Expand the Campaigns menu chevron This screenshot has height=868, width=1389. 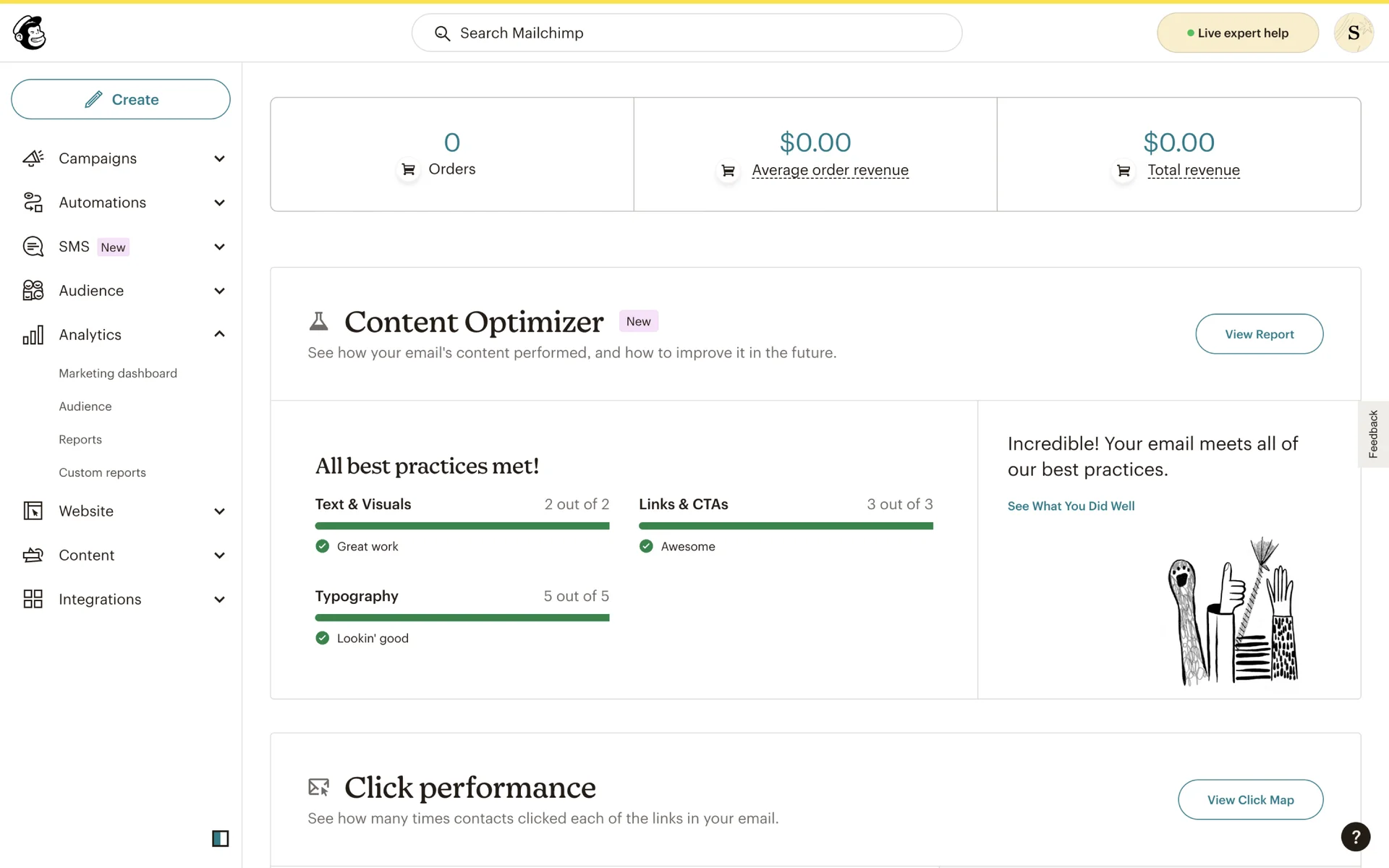click(219, 158)
